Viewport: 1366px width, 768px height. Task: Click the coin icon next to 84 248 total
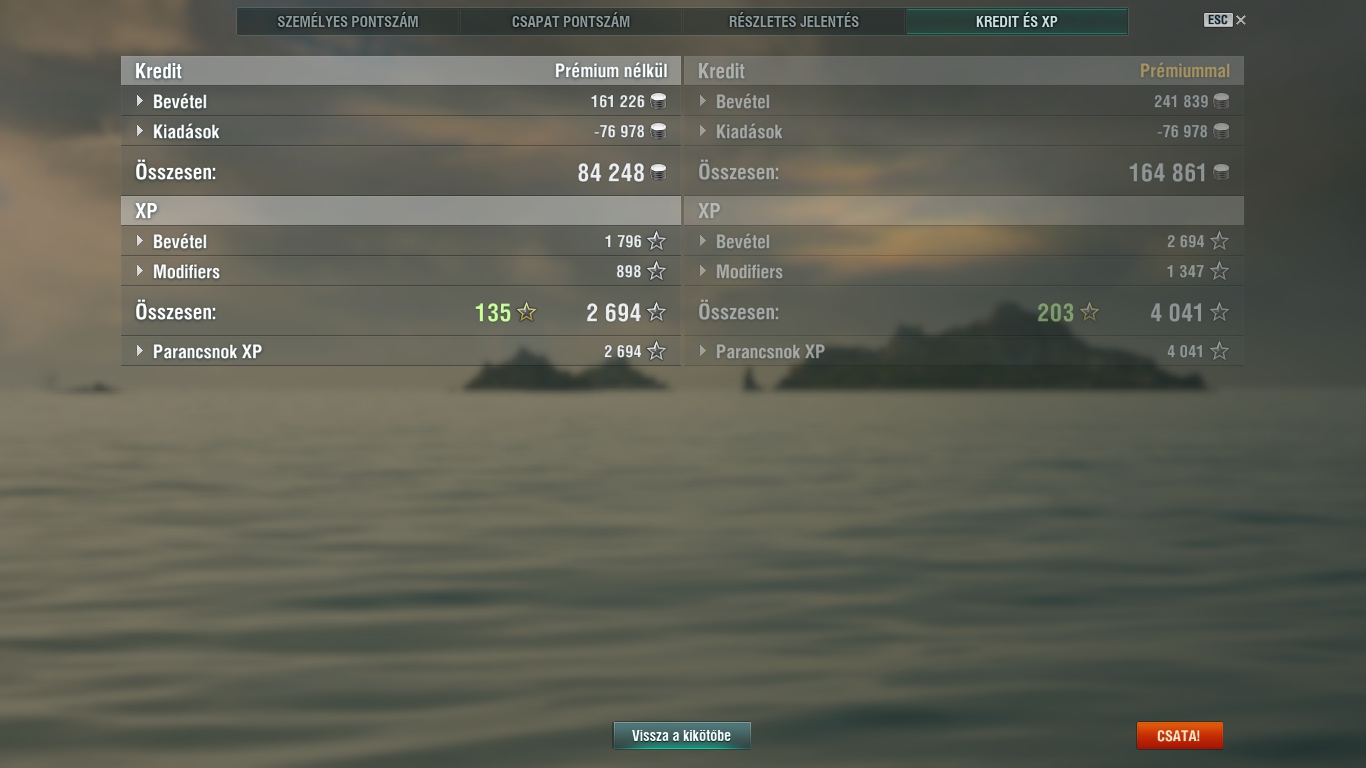tap(658, 172)
